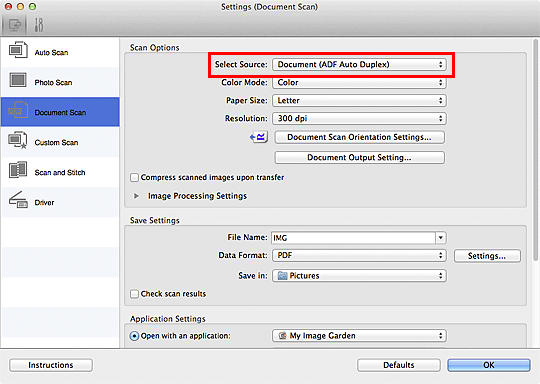Screen dimensions: 540x384
Task: Open the Paper Size dropdown
Action: pos(359,100)
